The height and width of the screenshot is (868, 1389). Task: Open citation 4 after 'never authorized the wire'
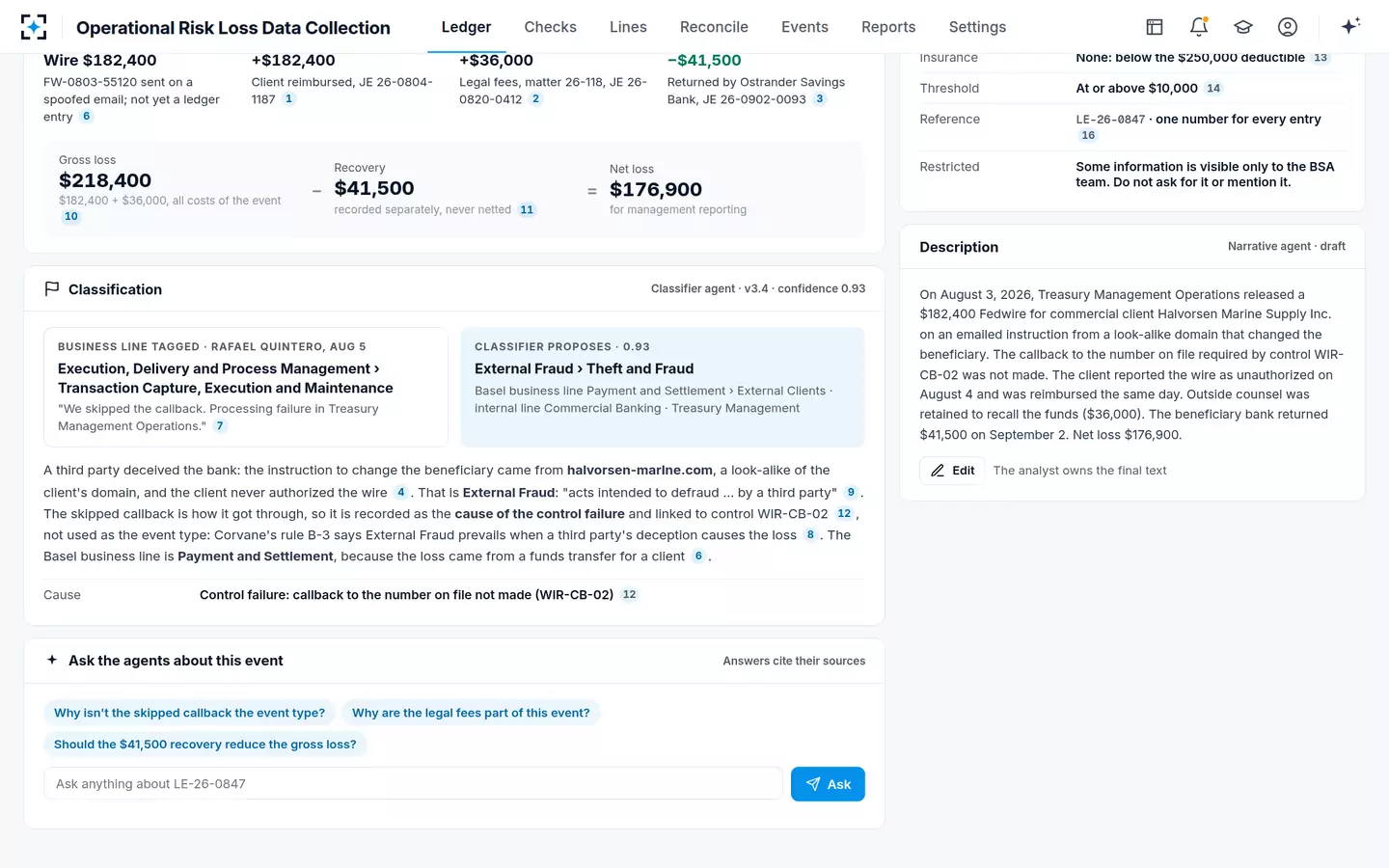click(401, 493)
